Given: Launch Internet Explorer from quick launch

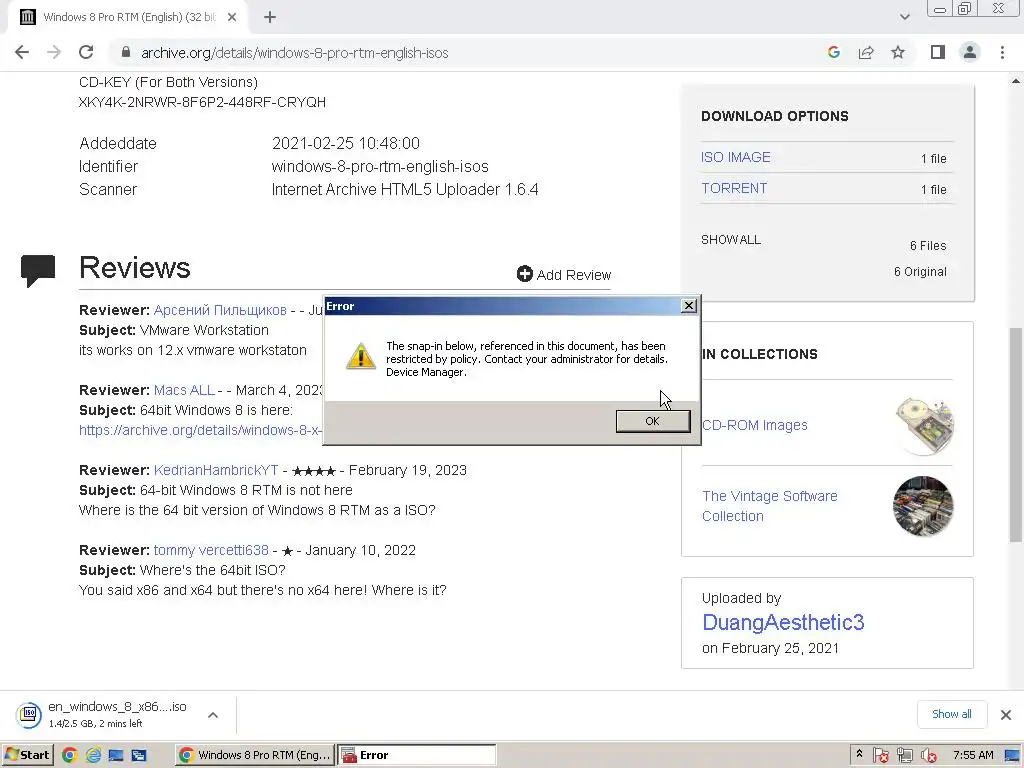Looking at the screenshot, I should coord(93,755).
